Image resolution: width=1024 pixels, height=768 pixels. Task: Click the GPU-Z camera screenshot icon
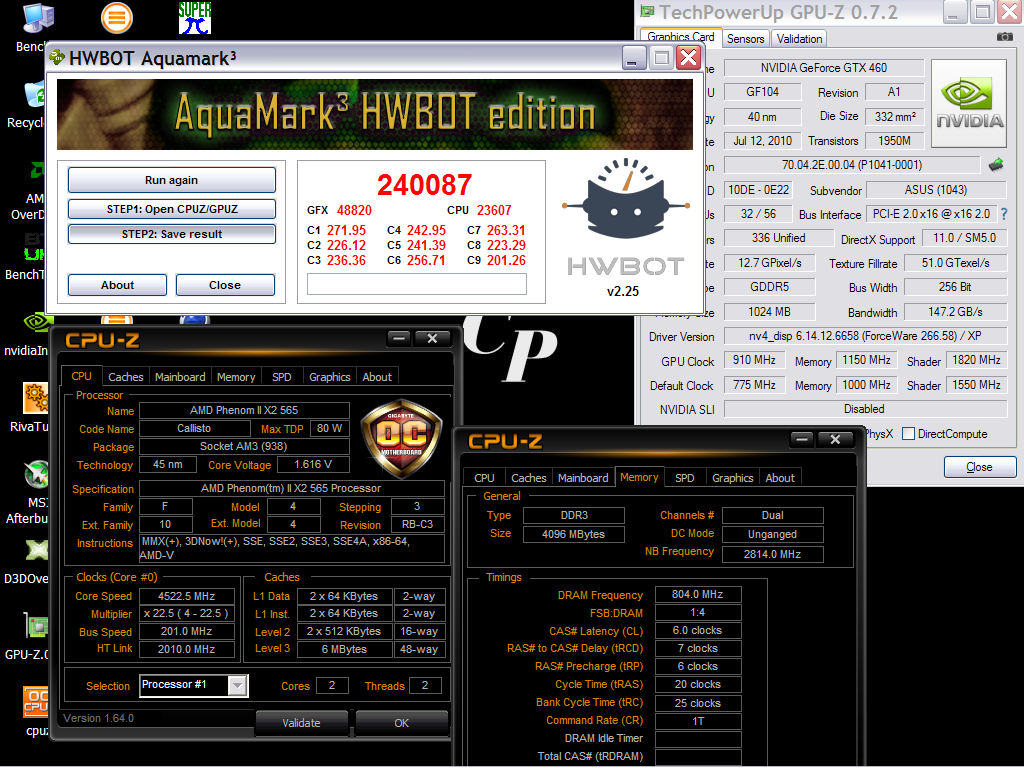[1004, 37]
